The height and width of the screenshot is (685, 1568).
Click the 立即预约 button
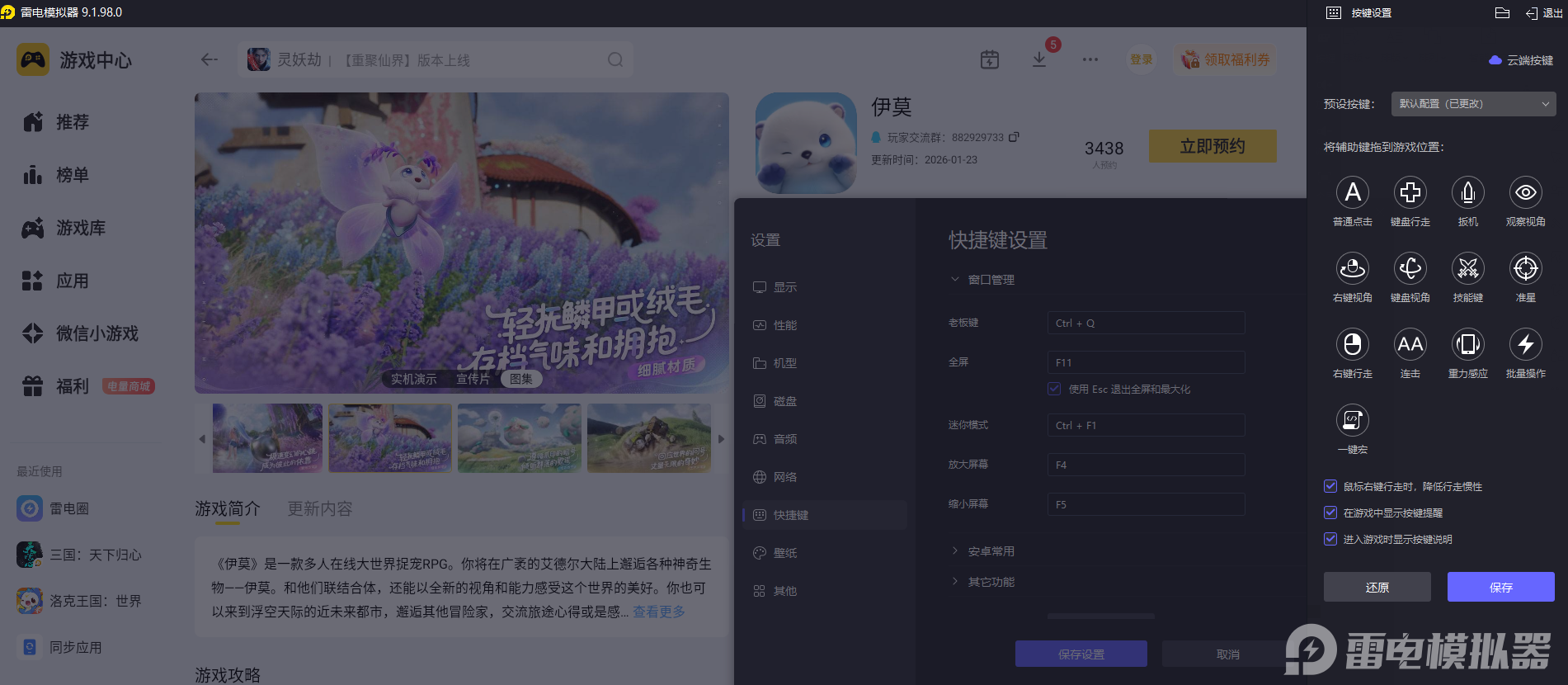pyautogui.click(x=1212, y=146)
